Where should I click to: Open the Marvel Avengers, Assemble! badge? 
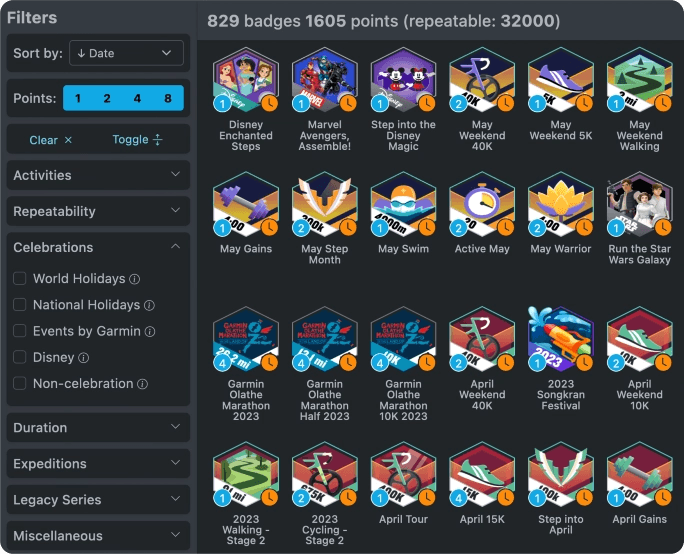pos(325,80)
